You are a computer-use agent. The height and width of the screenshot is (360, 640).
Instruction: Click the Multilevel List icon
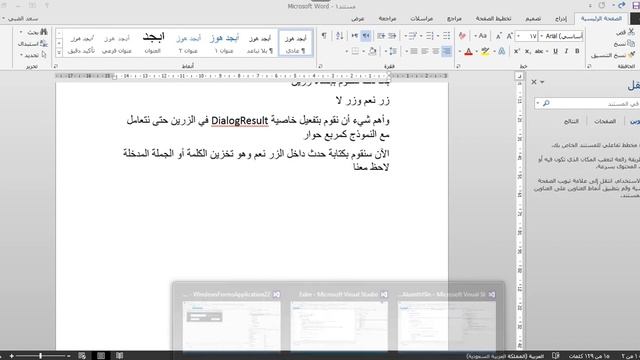click(412, 36)
